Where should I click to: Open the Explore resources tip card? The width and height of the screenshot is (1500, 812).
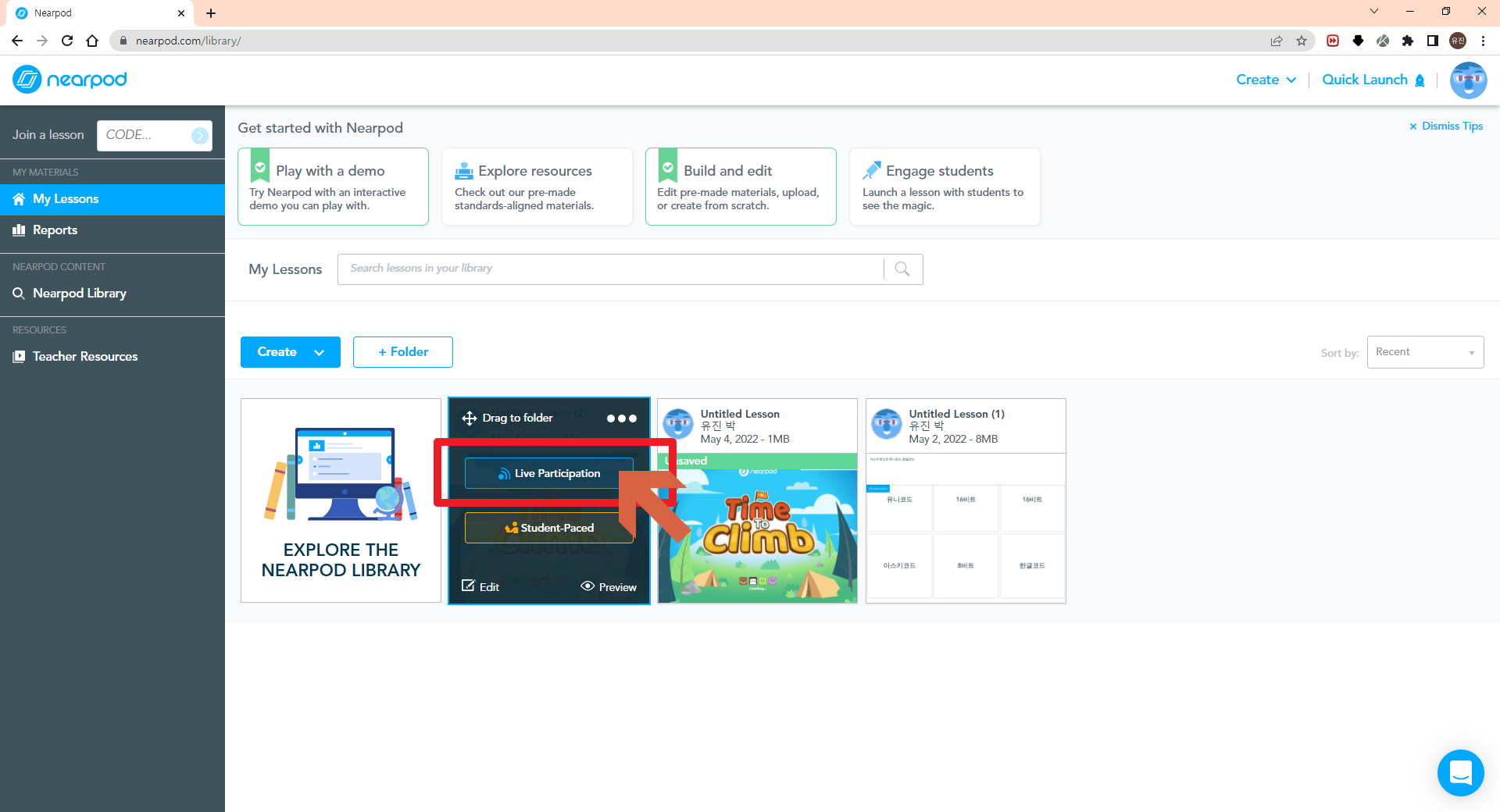(x=537, y=187)
